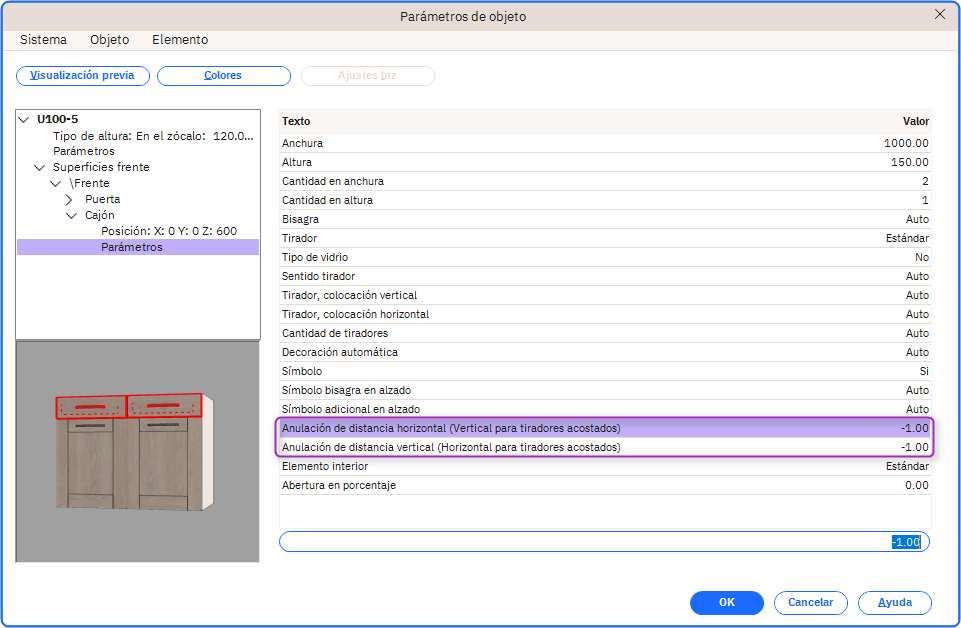Open the Sistema menu

[43, 40]
